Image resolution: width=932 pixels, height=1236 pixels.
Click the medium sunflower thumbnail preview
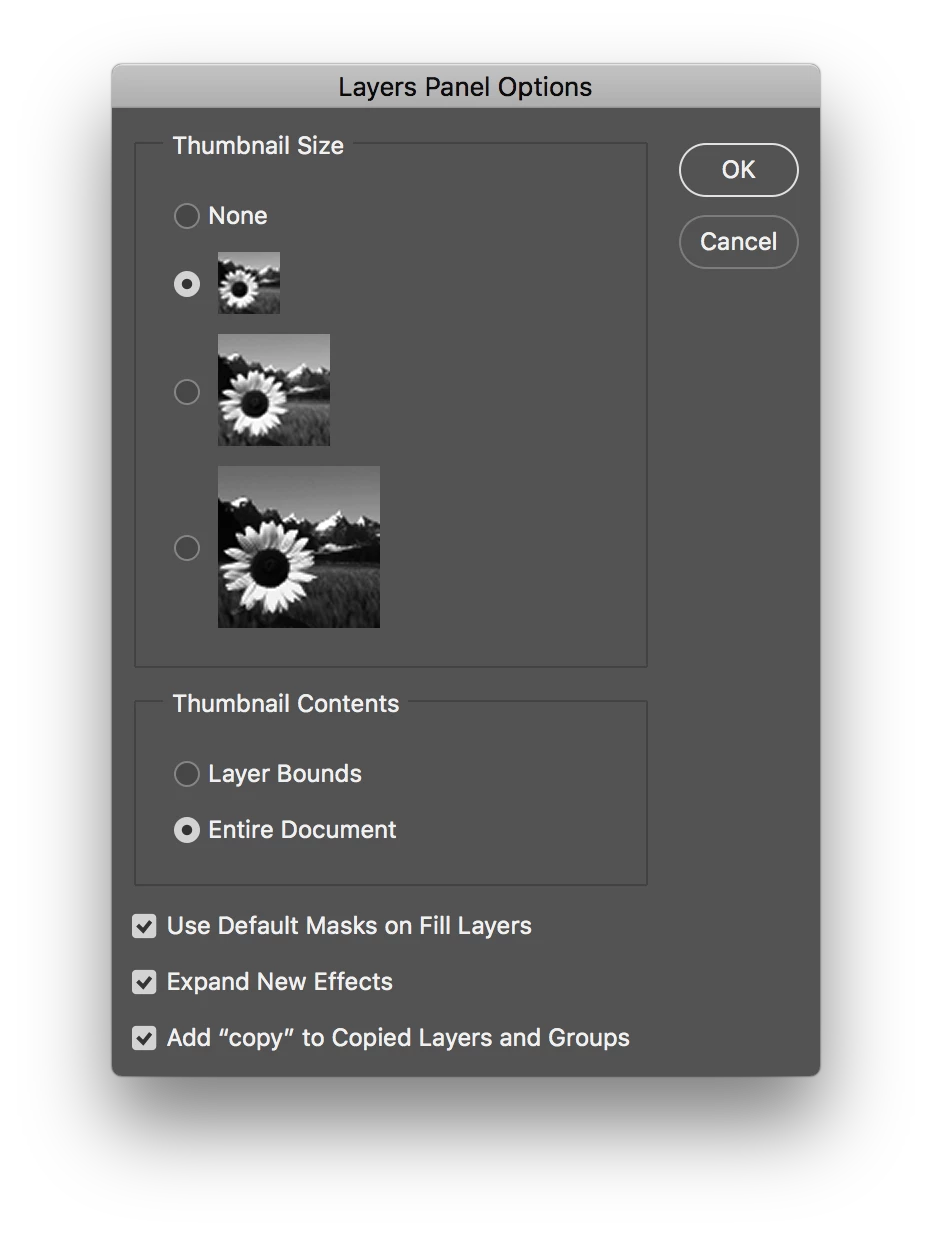274,390
